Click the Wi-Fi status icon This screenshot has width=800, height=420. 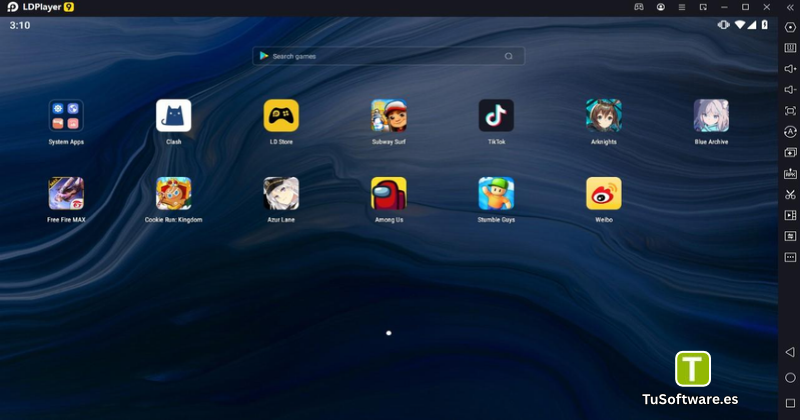(x=740, y=25)
